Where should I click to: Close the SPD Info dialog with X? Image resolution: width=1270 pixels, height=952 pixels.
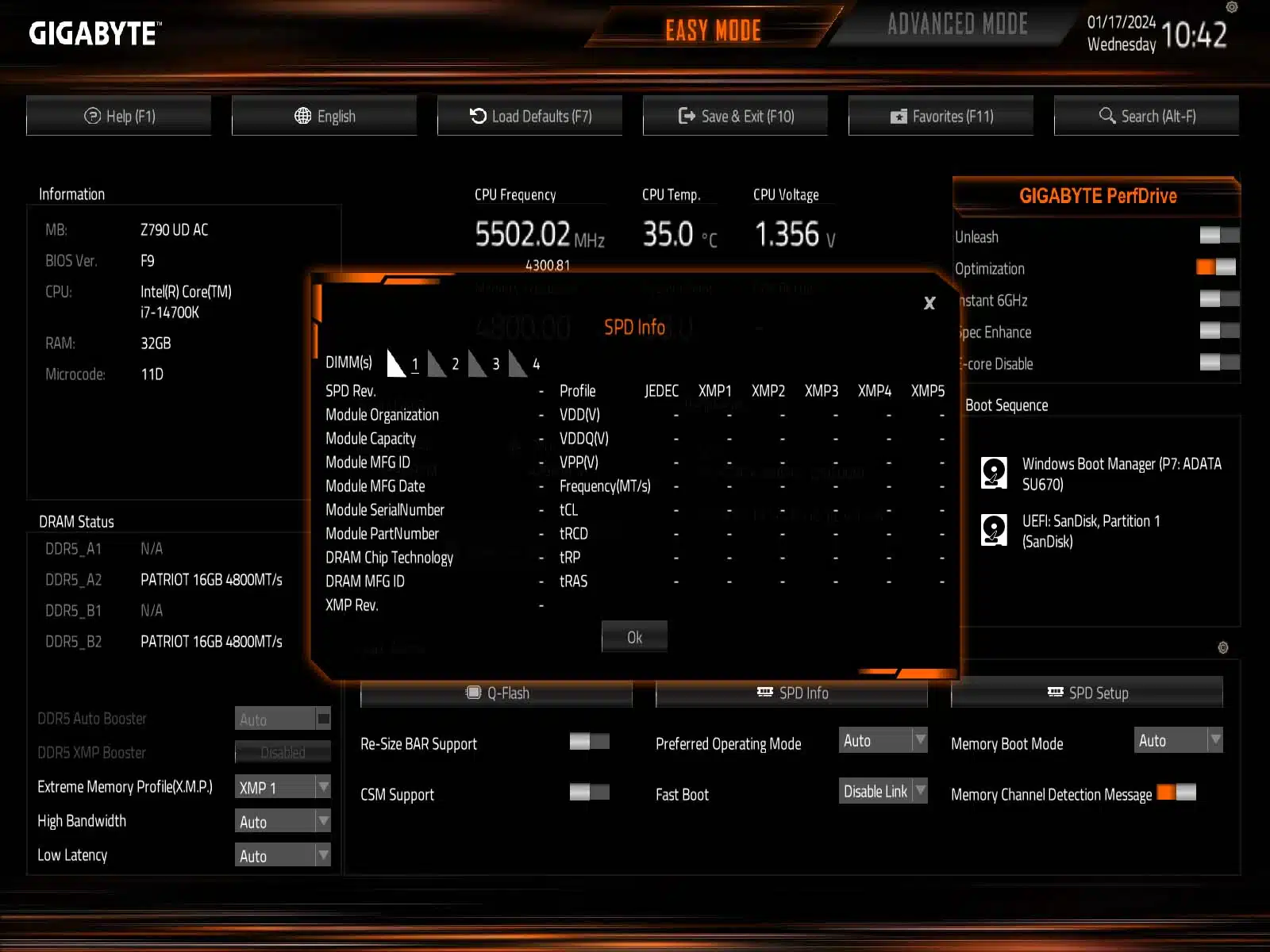[929, 303]
